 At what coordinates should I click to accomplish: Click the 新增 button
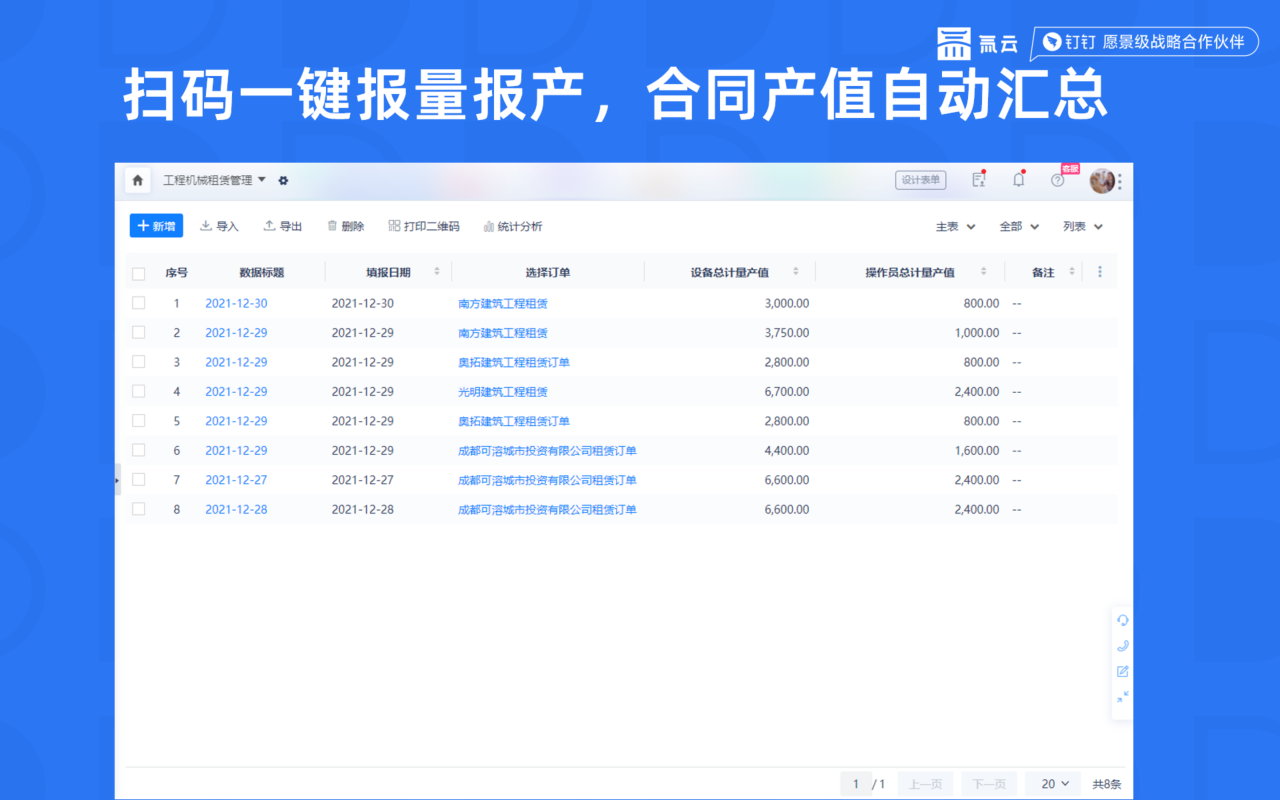pyautogui.click(x=156, y=226)
